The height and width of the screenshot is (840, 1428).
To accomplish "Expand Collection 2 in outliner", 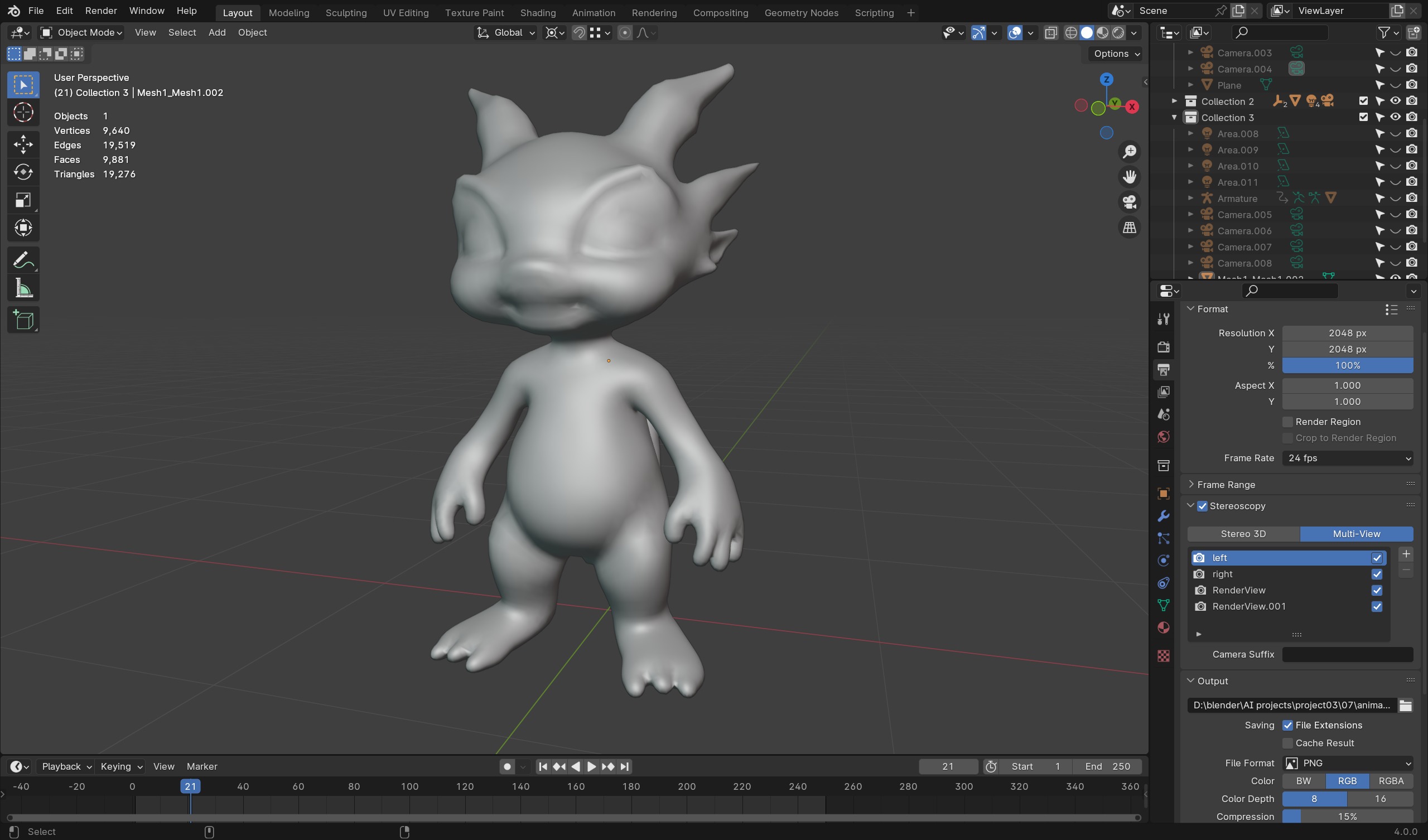I will tap(1174, 101).
